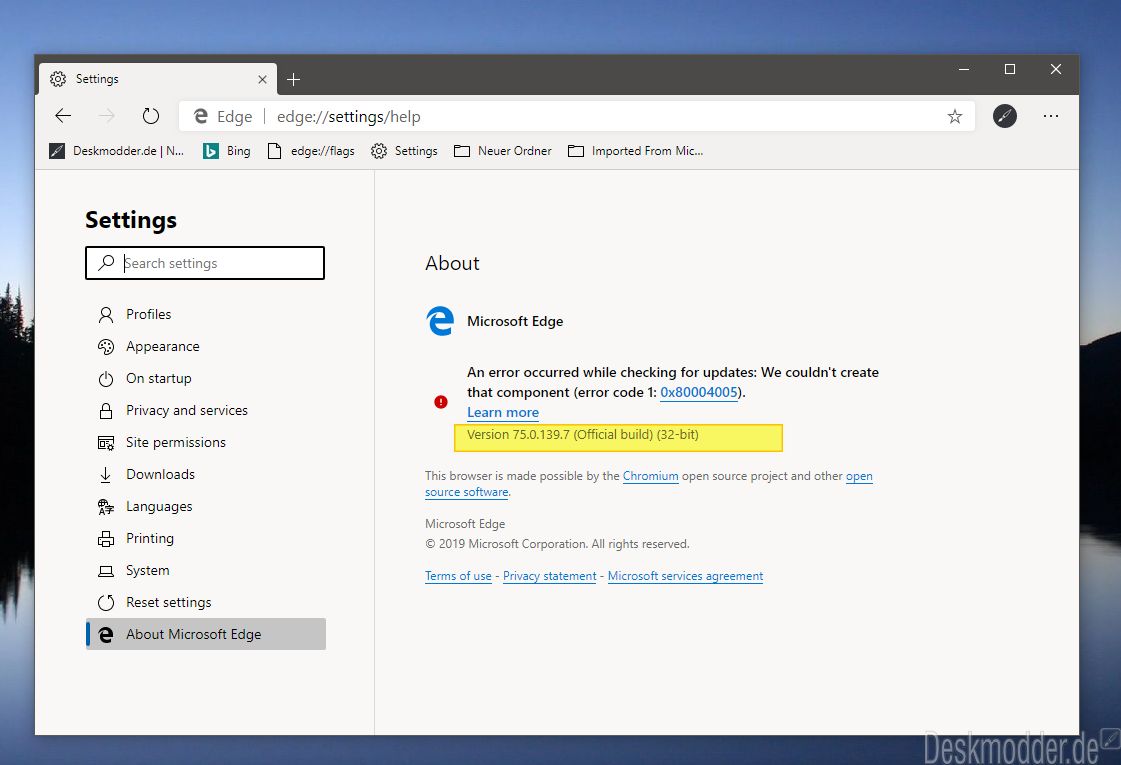Go to Downloads settings

[206, 474]
